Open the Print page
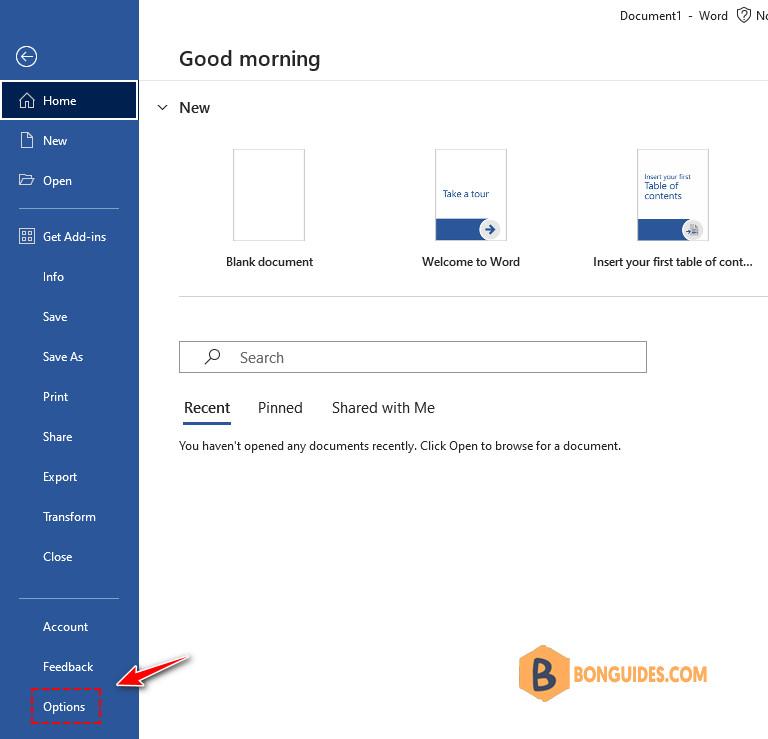The width and height of the screenshot is (768, 739). click(x=69, y=397)
